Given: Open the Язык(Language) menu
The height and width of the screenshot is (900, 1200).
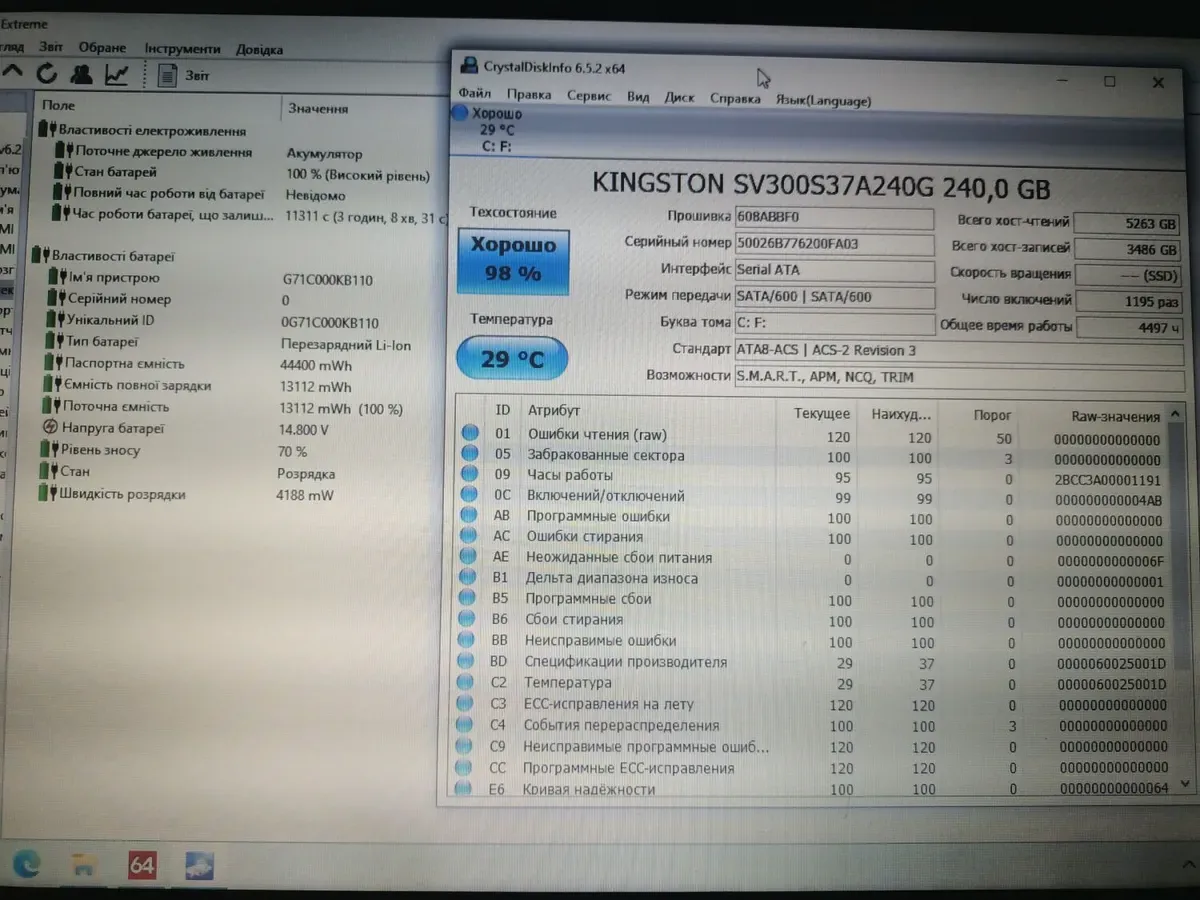Looking at the screenshot, I should click(x=823, y=100).
